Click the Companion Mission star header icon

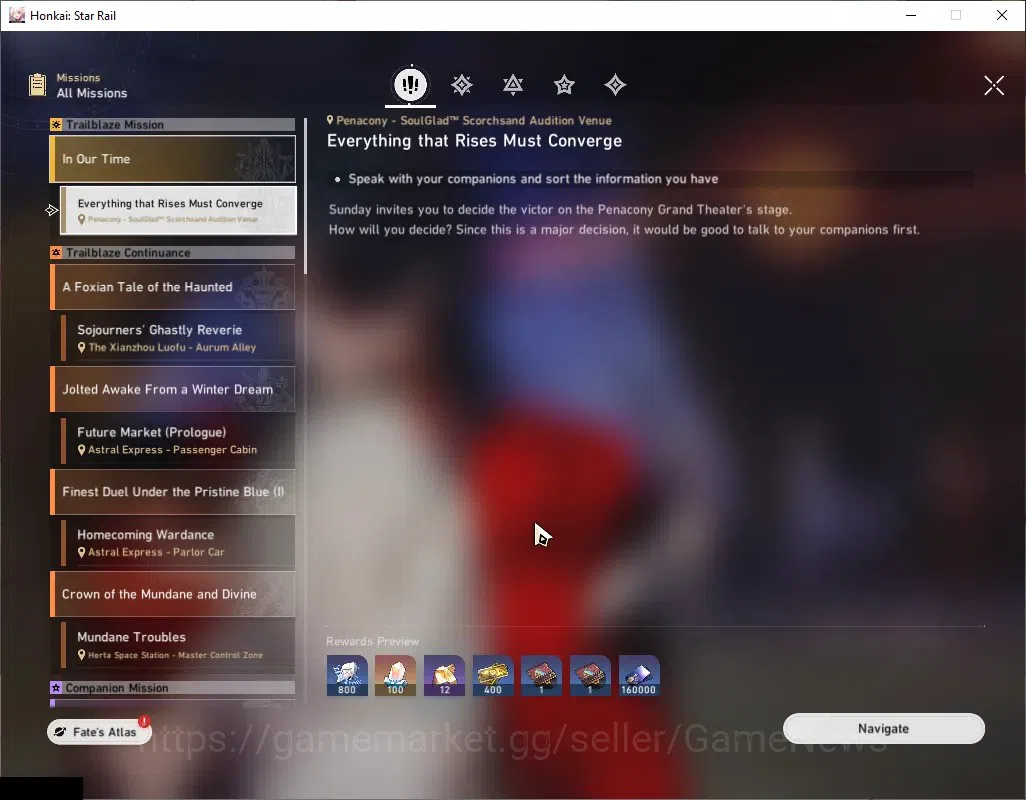click(56, 687)
